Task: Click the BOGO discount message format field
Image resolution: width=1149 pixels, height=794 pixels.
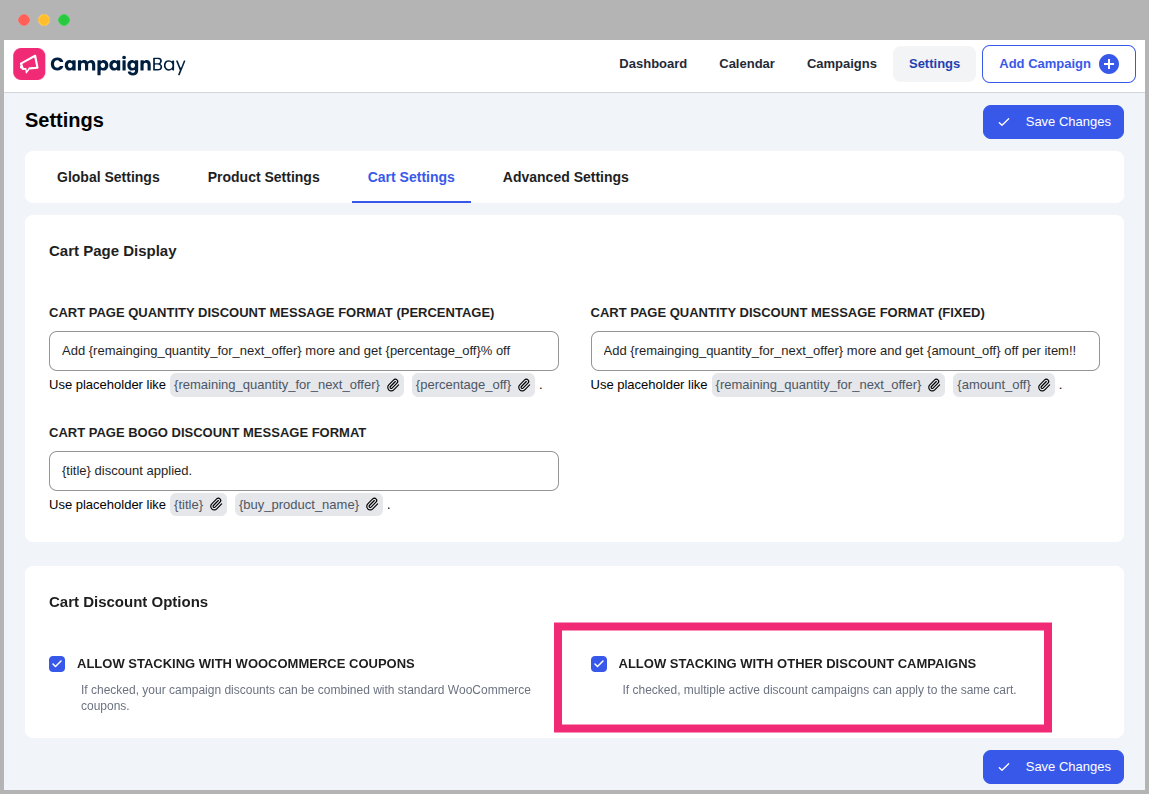Action: click(303, 471)
